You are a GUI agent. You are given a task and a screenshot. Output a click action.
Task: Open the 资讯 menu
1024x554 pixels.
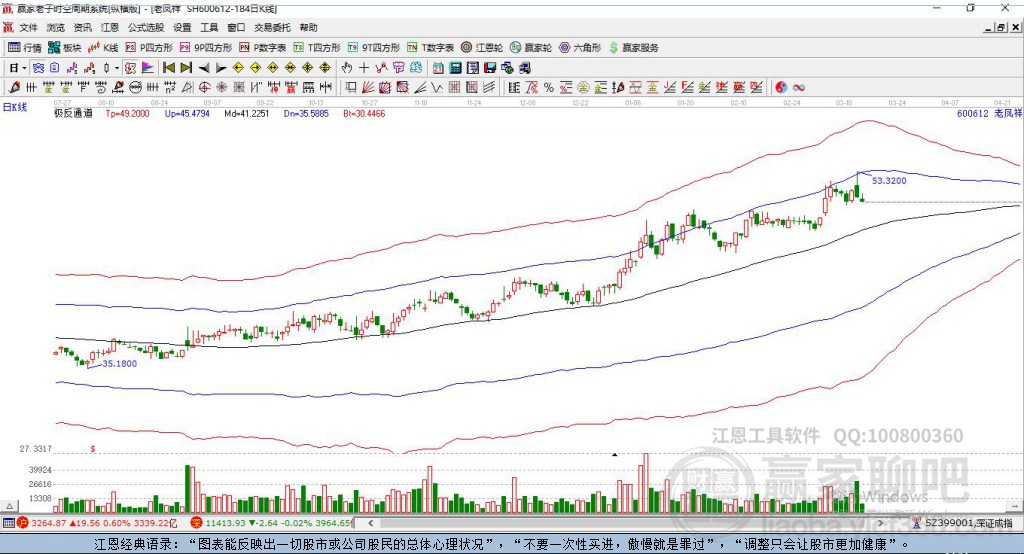click(82, 27)
